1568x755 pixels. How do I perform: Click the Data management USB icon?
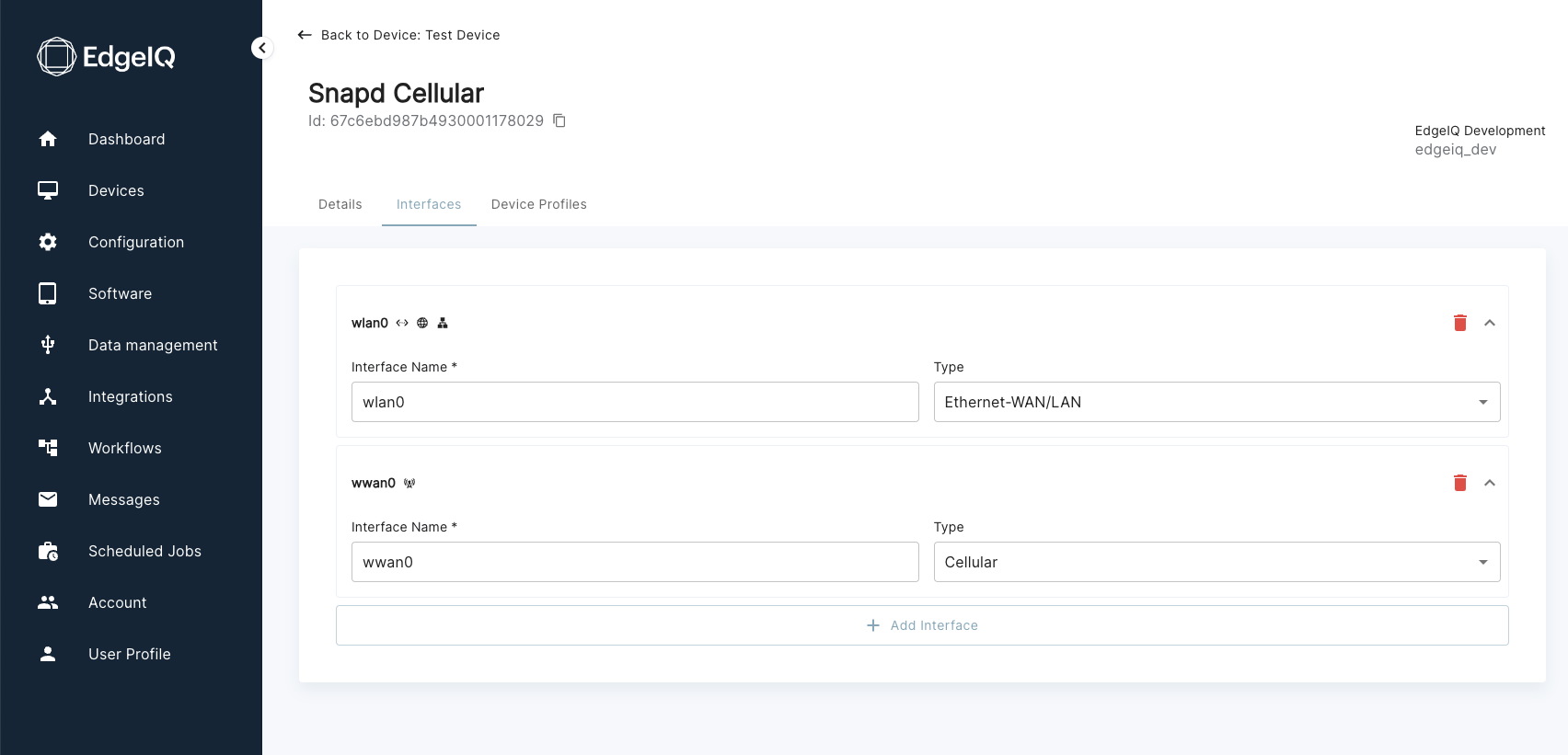pos(48,345)
